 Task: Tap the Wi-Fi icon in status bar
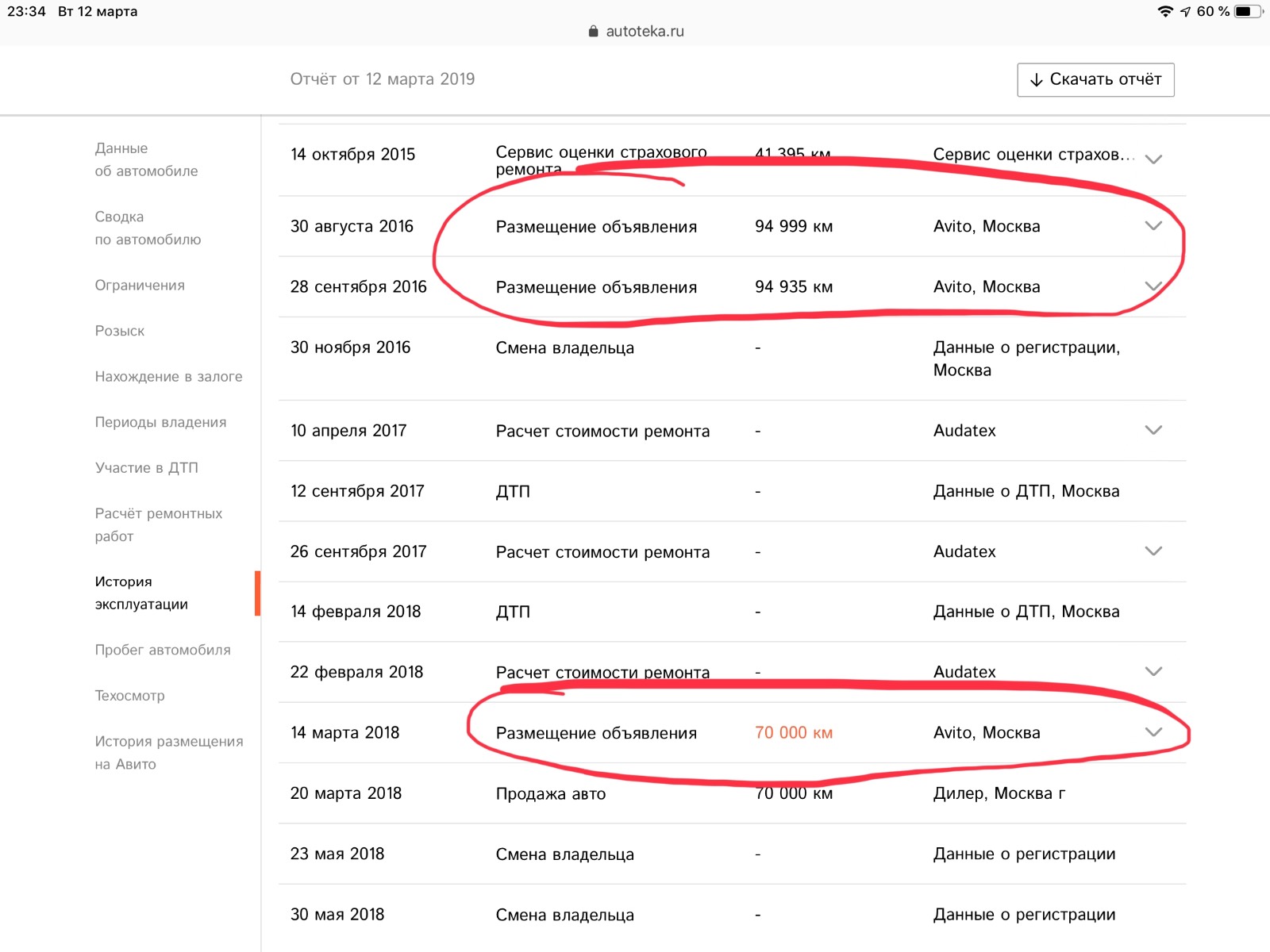click(1164, 11)
